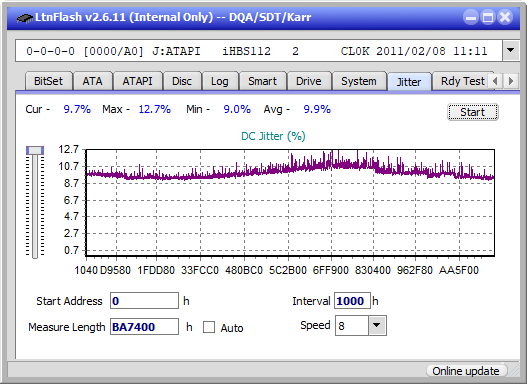The width and height of the screenshot is (527, 384).
Task: Go to the Smart tab
Action: pos(262,81)
